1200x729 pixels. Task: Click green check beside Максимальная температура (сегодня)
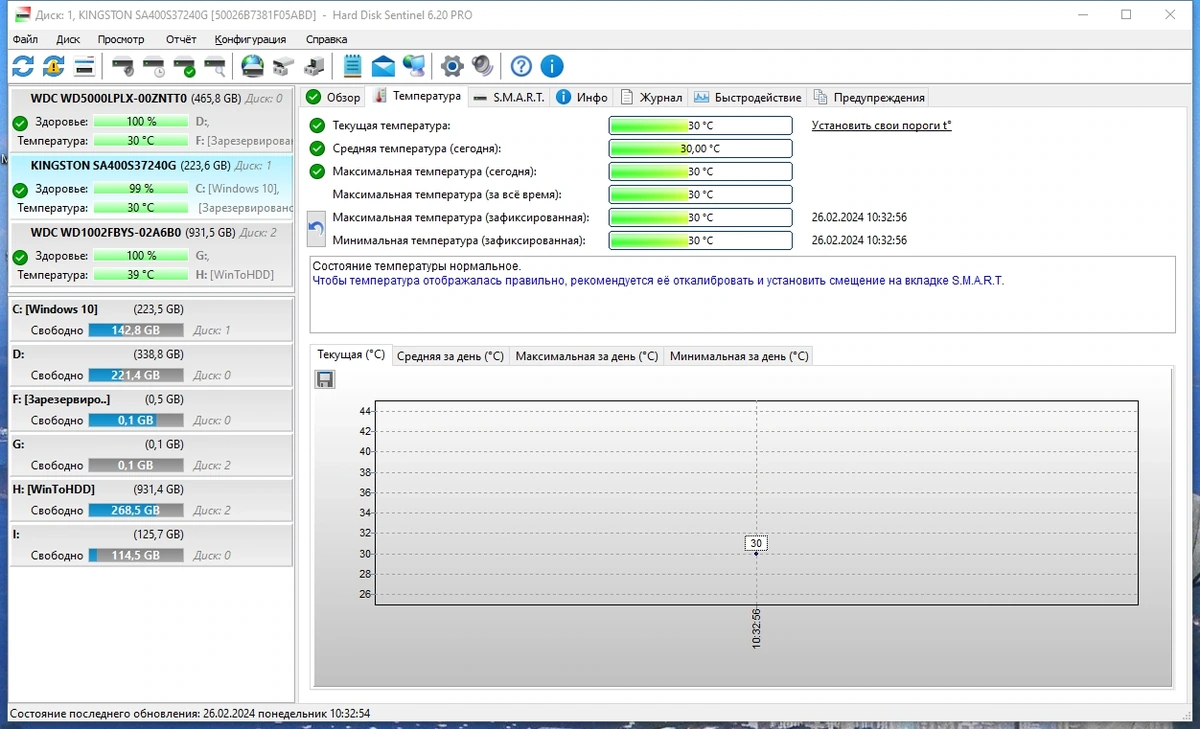click(318, 171)
